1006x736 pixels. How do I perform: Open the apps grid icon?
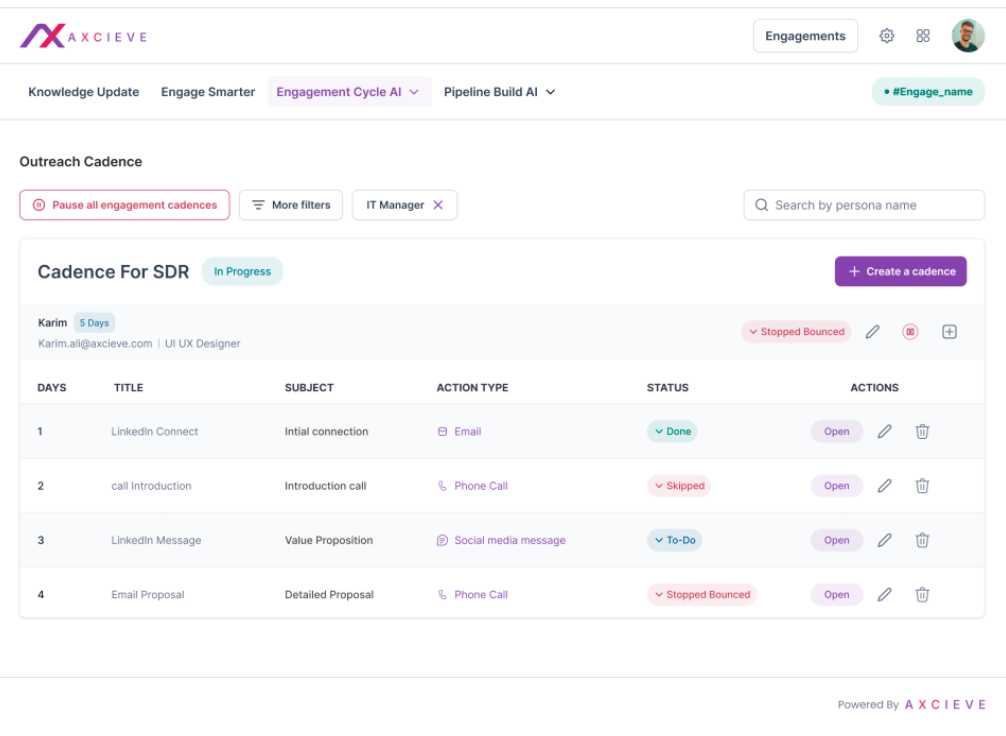click(x=923, y=36)
